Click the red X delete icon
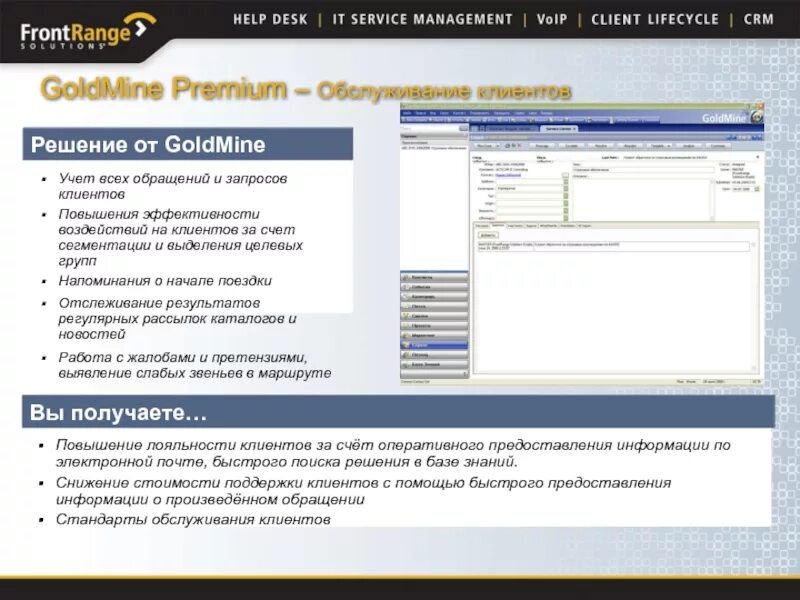800x600 pixels. [x=519, y=146]
